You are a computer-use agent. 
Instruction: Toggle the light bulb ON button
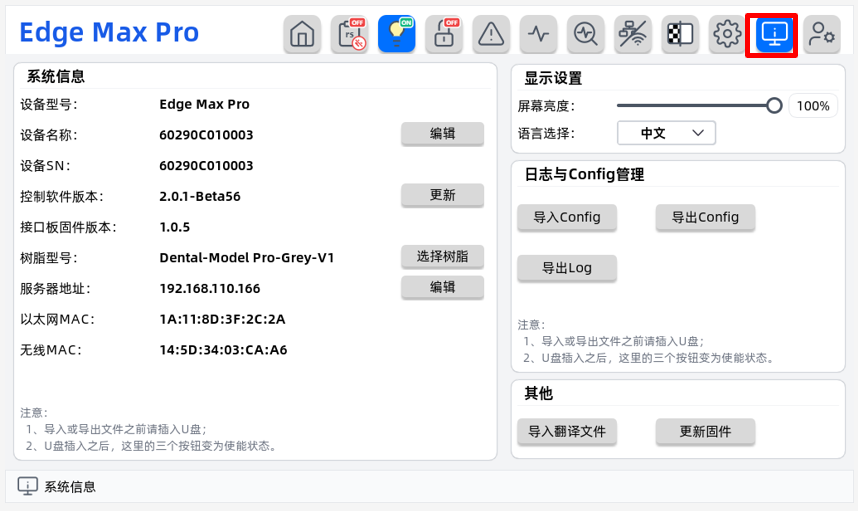397,34
